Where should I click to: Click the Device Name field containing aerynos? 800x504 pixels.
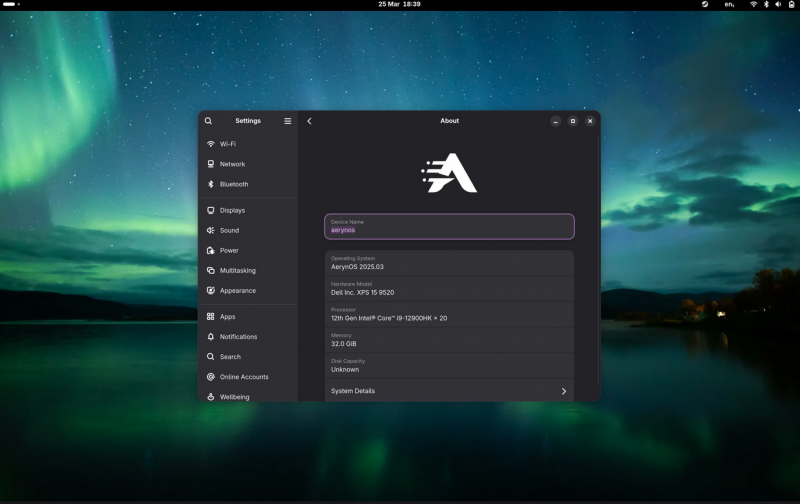coord(449,226)
